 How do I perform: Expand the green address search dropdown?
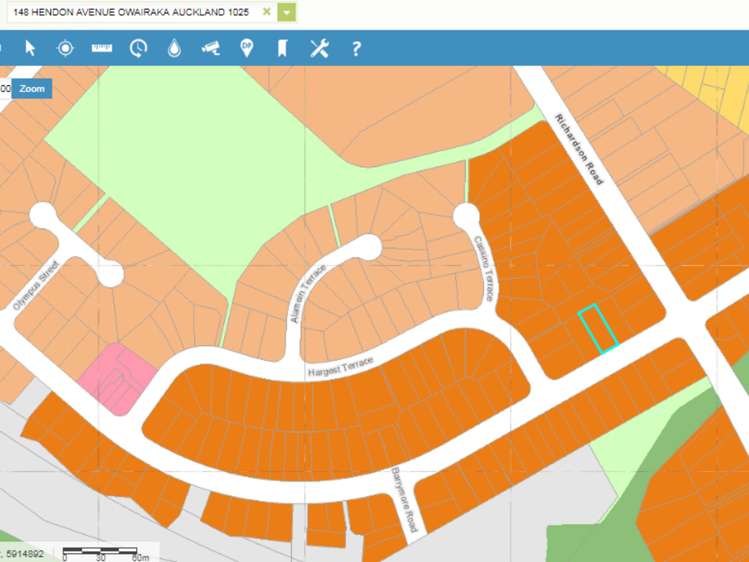[287, 12]
